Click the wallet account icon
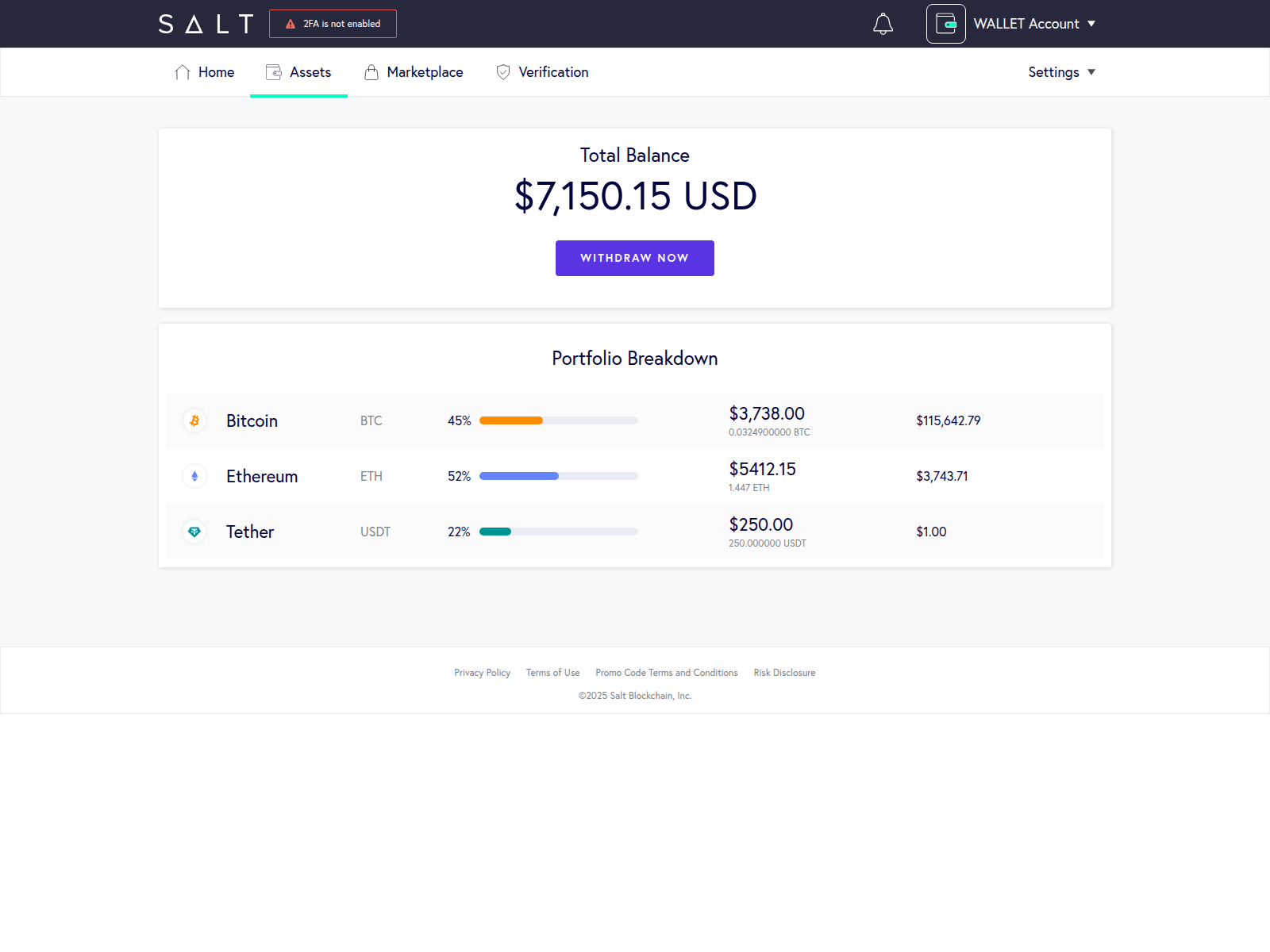The height and width of the screenshot is (952, 1270). point(945,24)
